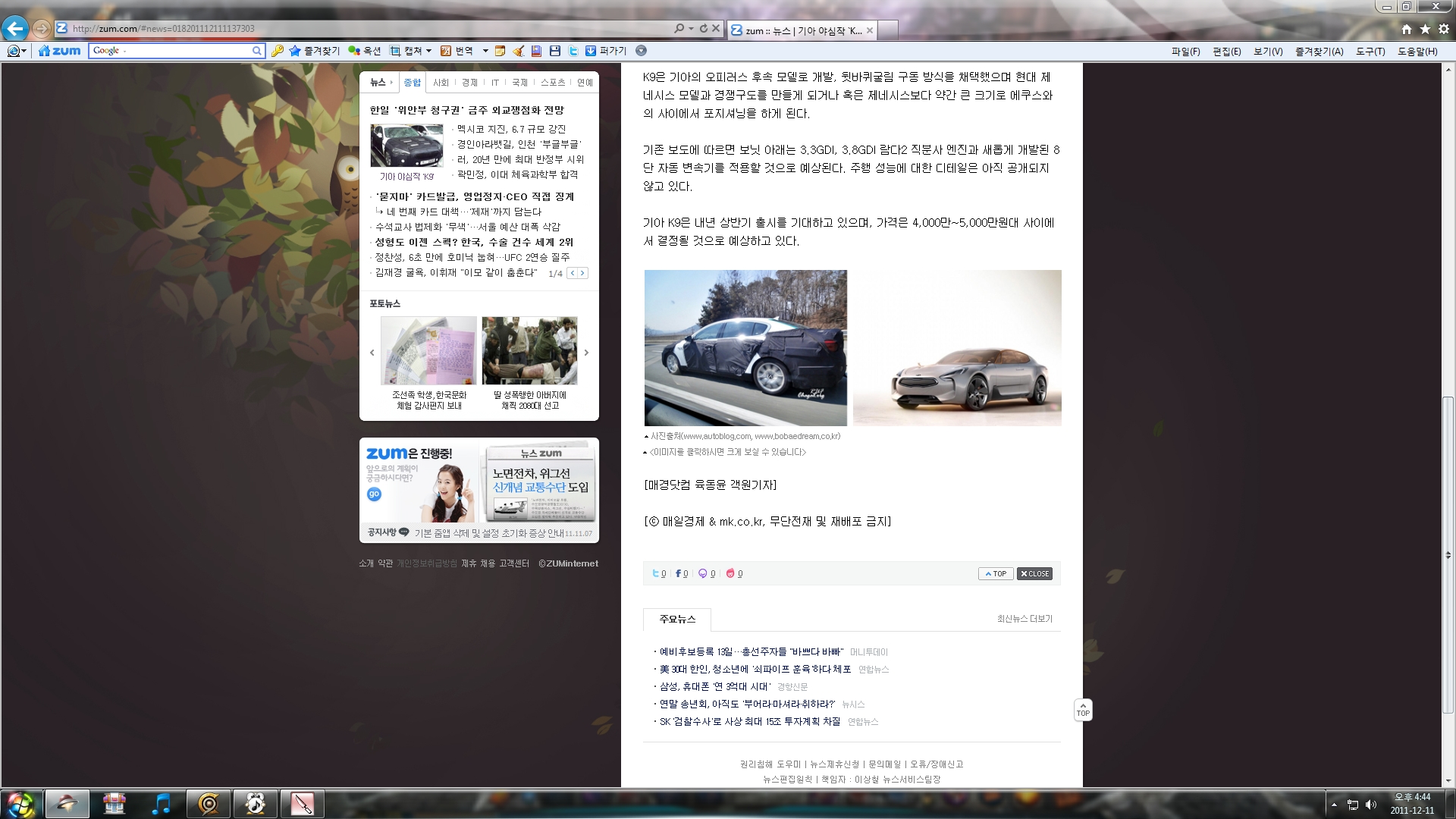This screenshot has height=819, width=1456.
Task: Click inside the Google search box
Action: [x=174, y=51]
